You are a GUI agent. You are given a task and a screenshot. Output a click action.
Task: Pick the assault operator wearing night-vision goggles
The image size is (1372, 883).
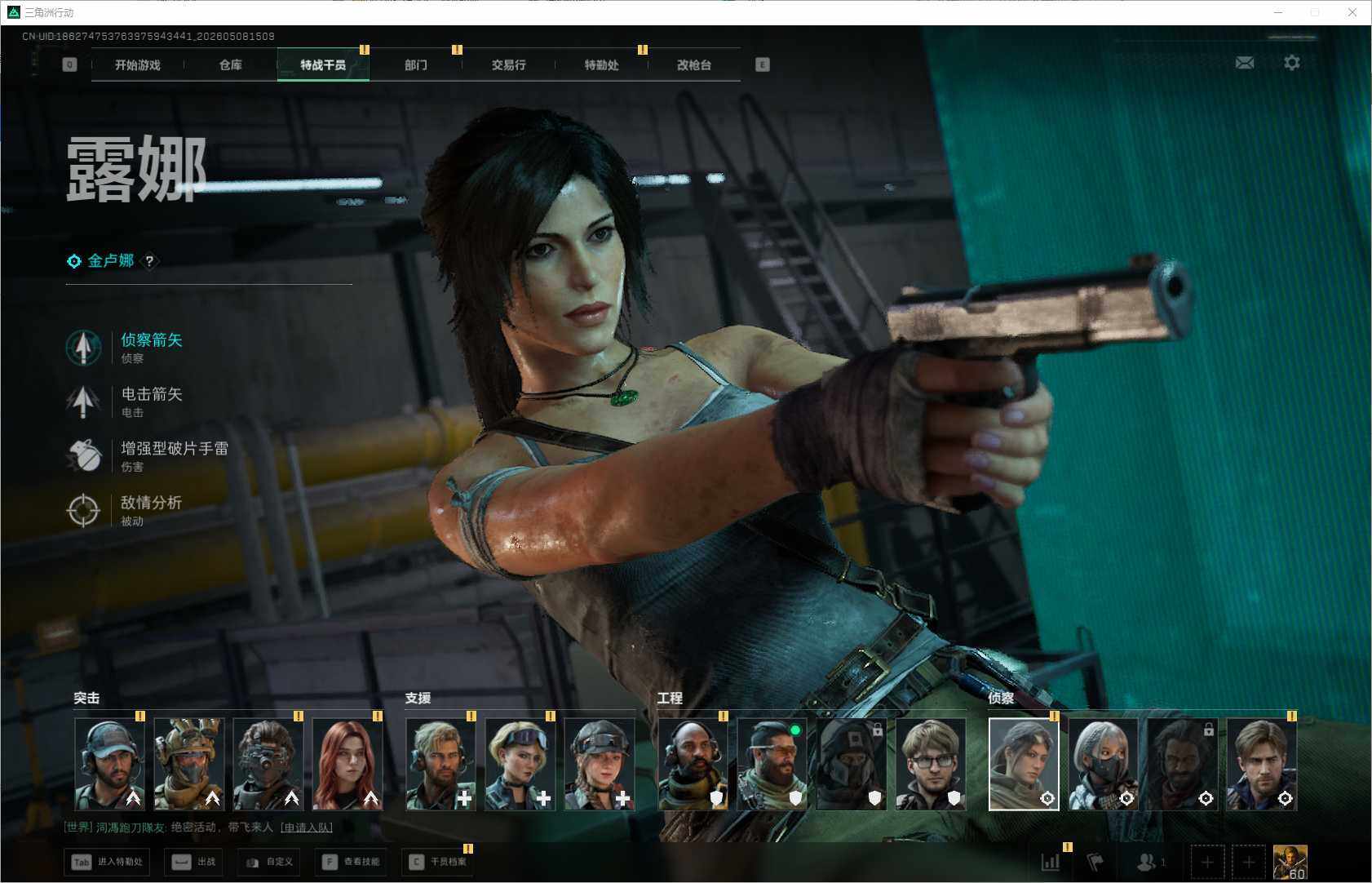click(x=268, y=764)
